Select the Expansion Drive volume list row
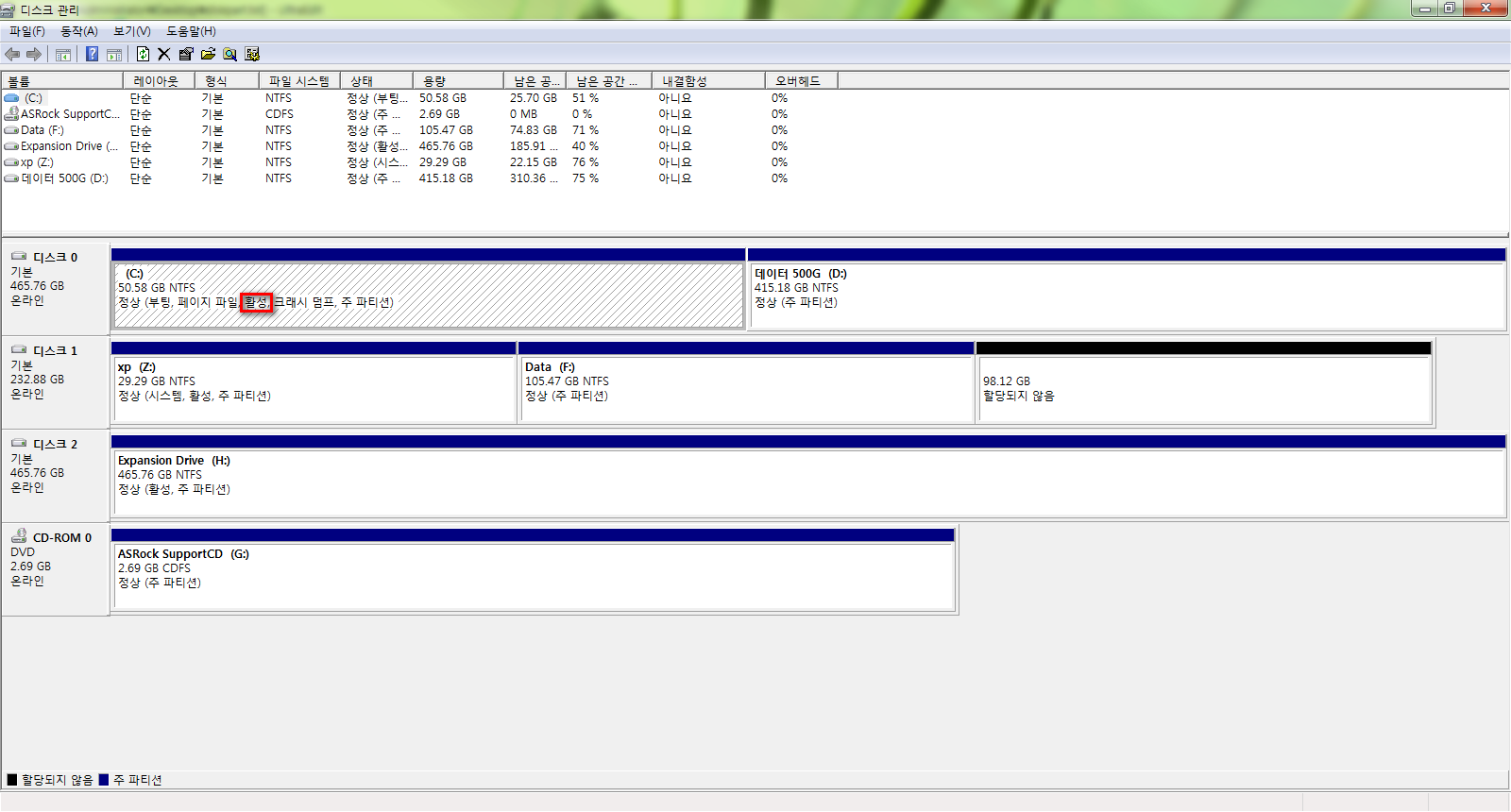 pos(420,146)
